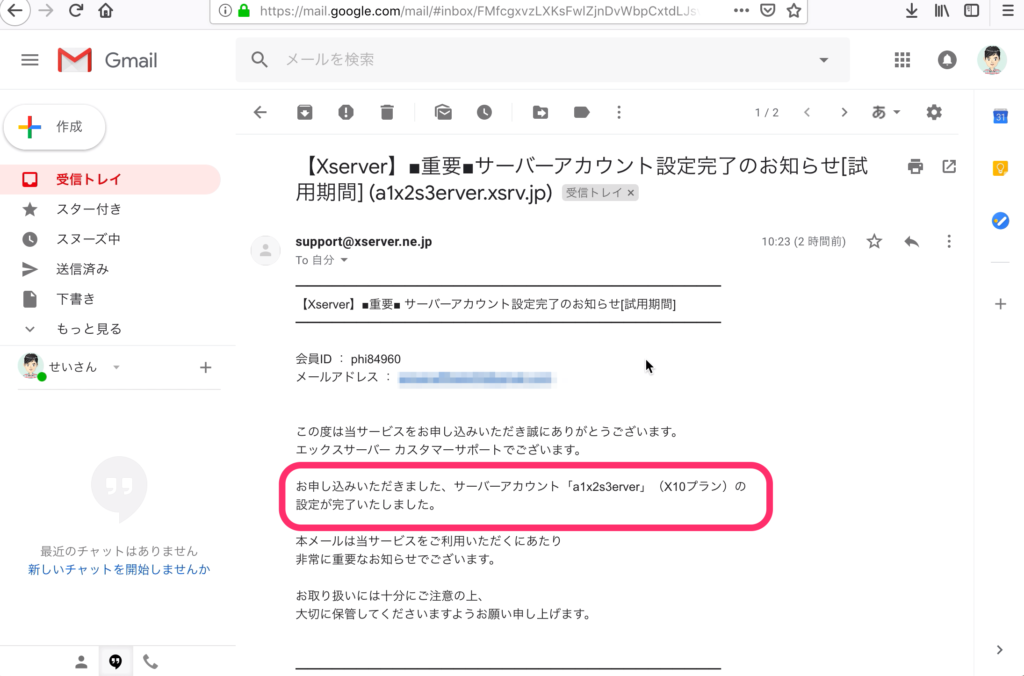Print the email
The width and height of the screenshot is (1024, 676).
click(915, 166)
